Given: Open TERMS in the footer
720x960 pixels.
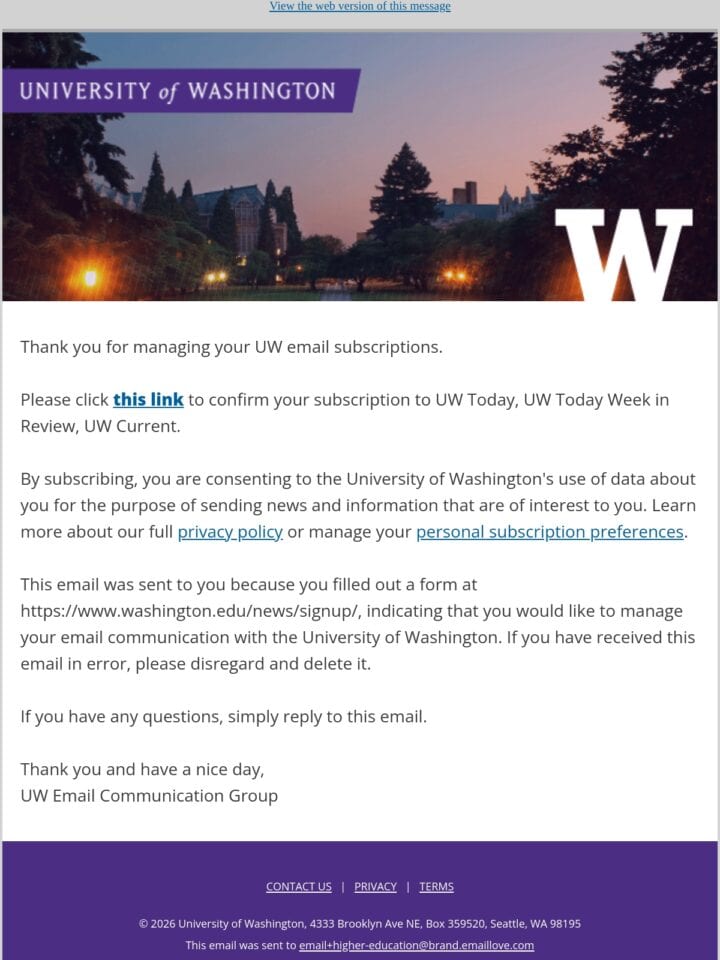Looking at the screenshot, I should click(437, 887).
